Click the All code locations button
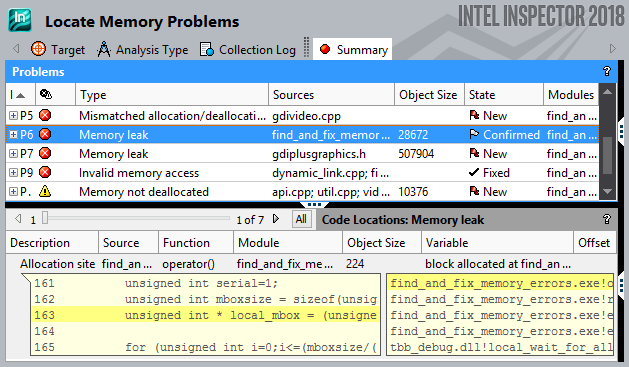The width and height of the screenshot is (629, 367). pos(301,219)
